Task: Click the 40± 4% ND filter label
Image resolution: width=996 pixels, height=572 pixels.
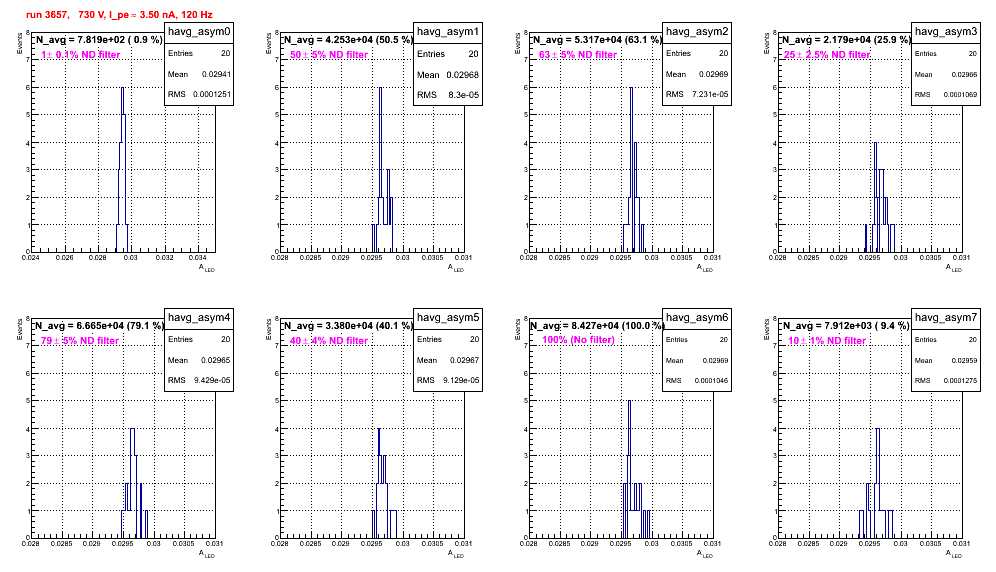Action: (x=329, y=341)
